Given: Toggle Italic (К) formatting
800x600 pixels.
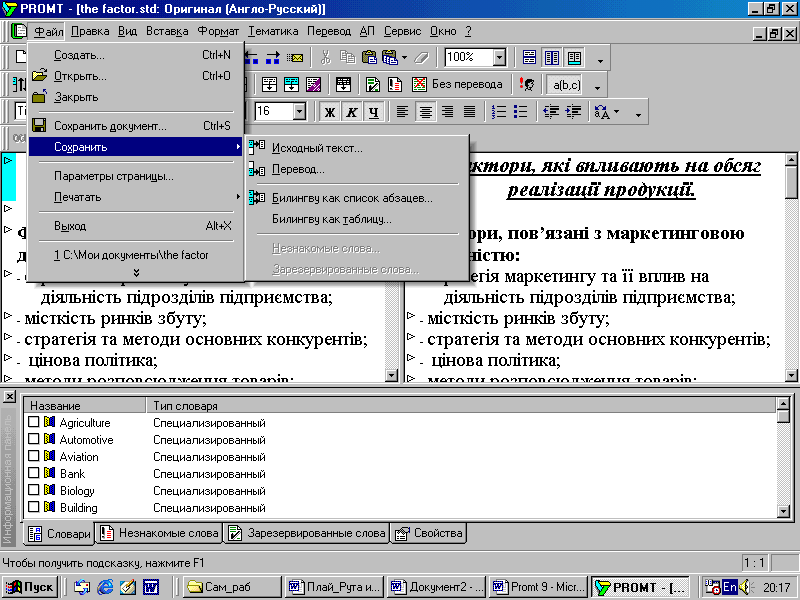Looking at the screenshot, I should coord(352,112).
